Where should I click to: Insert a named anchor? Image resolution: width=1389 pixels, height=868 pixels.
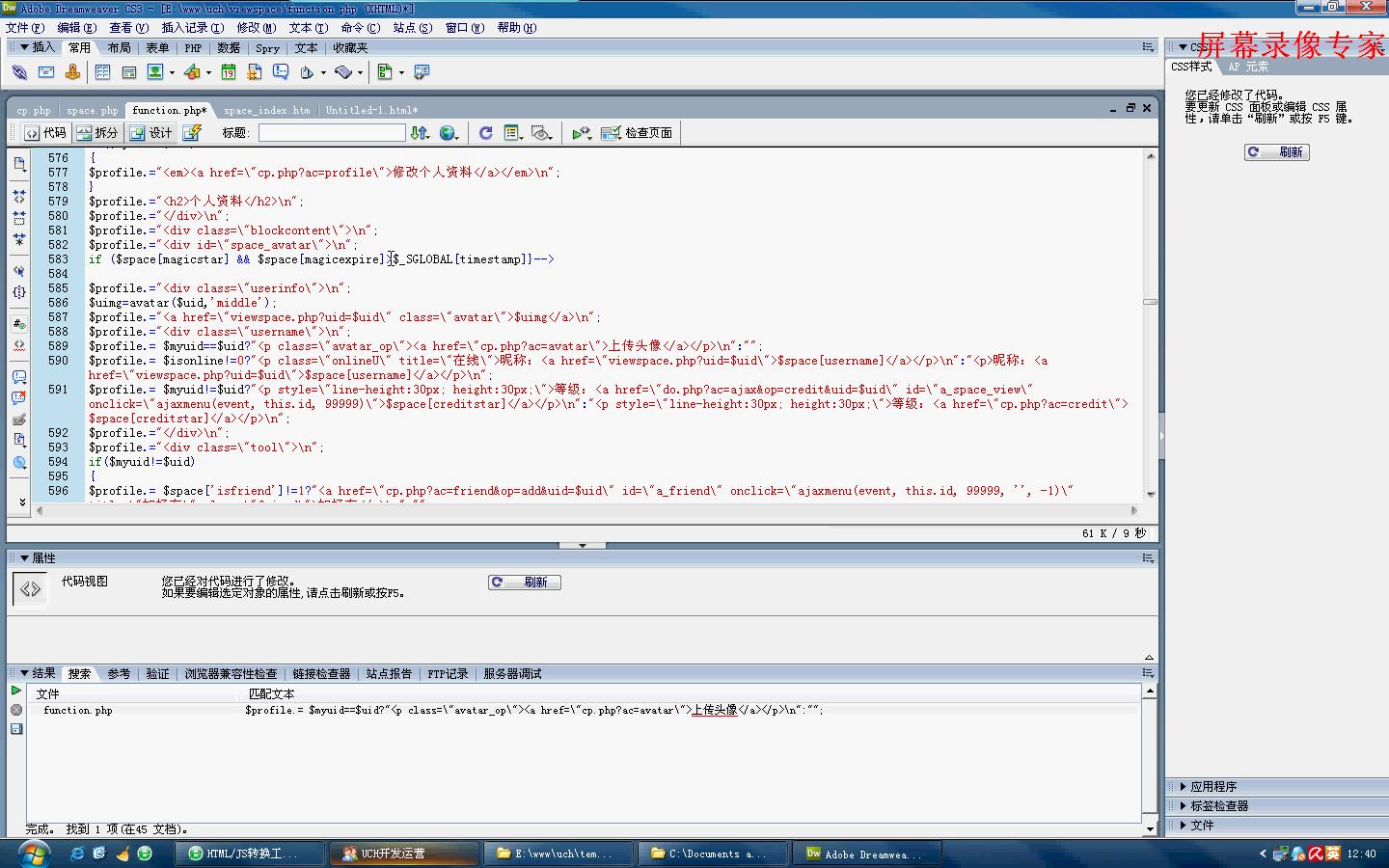click(x=72, y=72)
